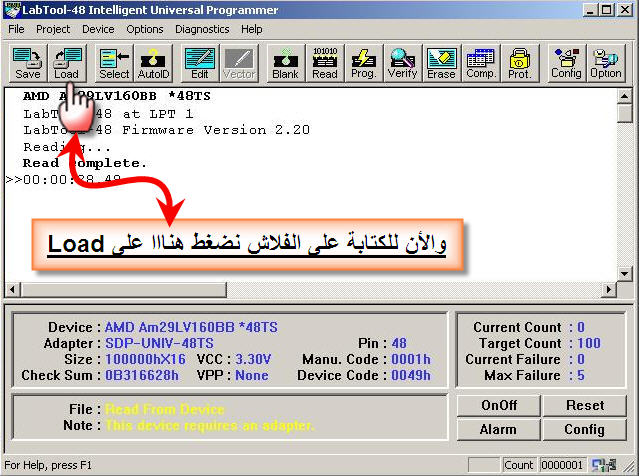This screenshot has width=639, height=476.
Task: Click the Prot. protect icon
Action: point(520,63)
